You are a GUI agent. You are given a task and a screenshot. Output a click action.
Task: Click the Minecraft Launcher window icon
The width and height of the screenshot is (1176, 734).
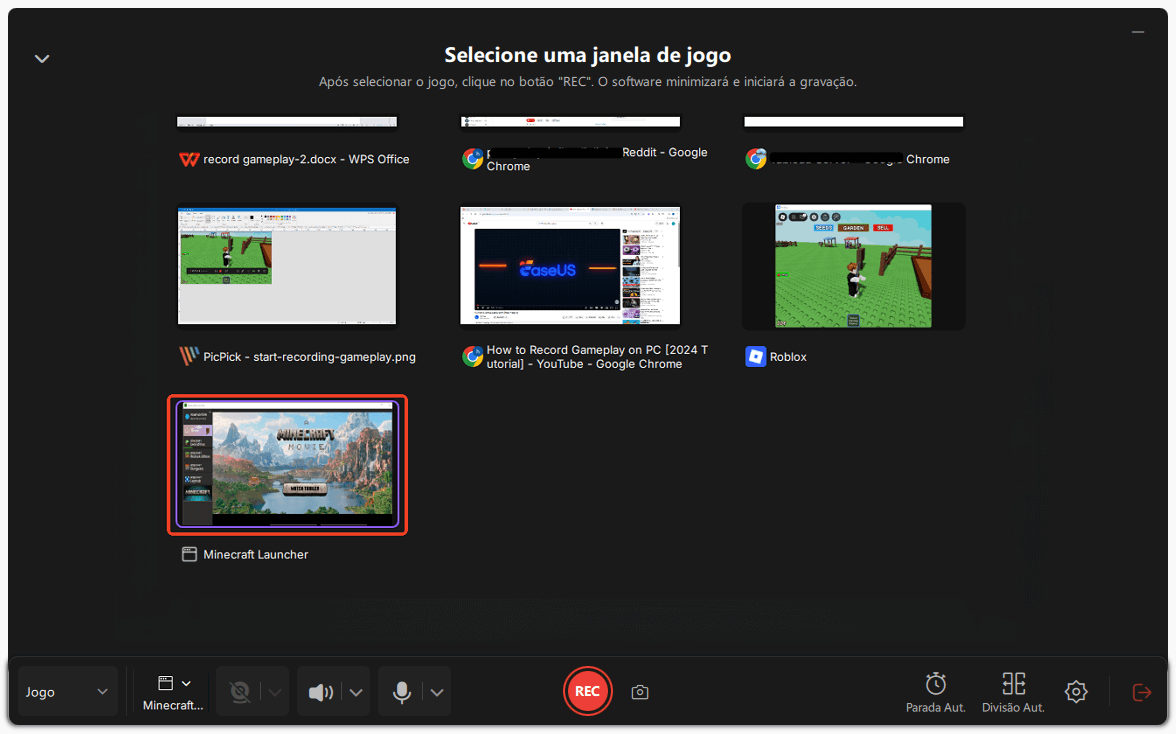189,555
